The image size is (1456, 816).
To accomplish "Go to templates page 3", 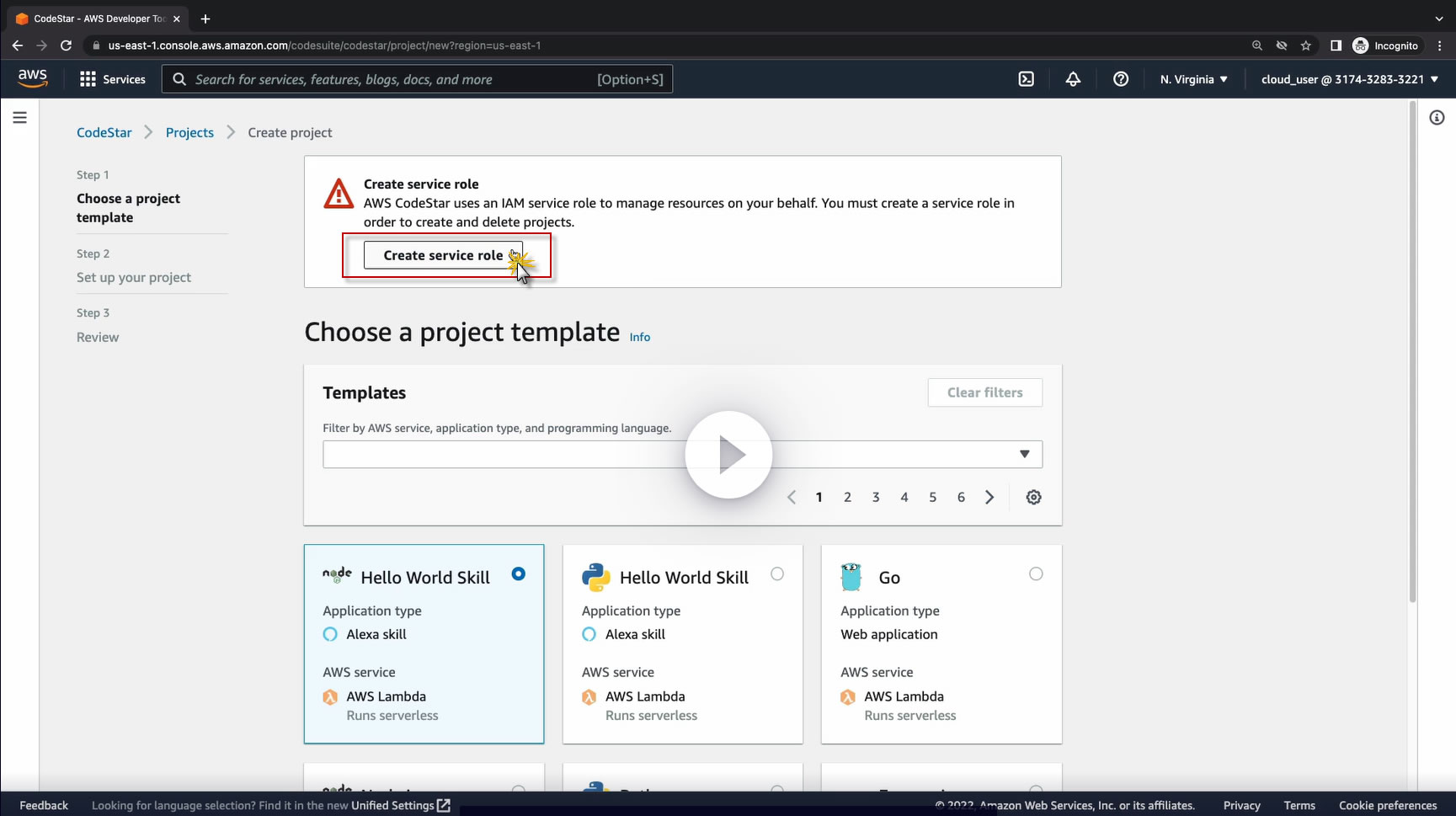I will (x=876, y=497).
